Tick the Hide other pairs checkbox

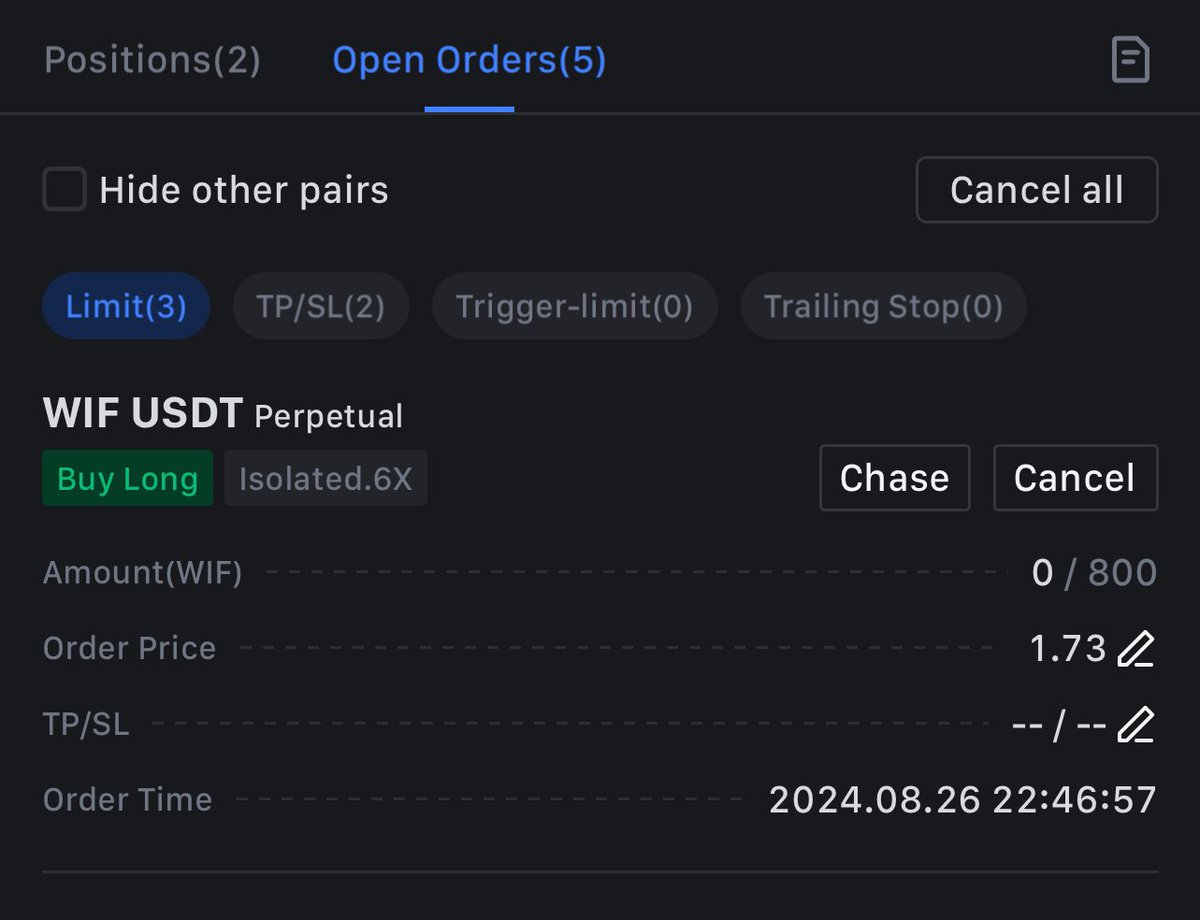pyautogui.click(x=64, y=189)
